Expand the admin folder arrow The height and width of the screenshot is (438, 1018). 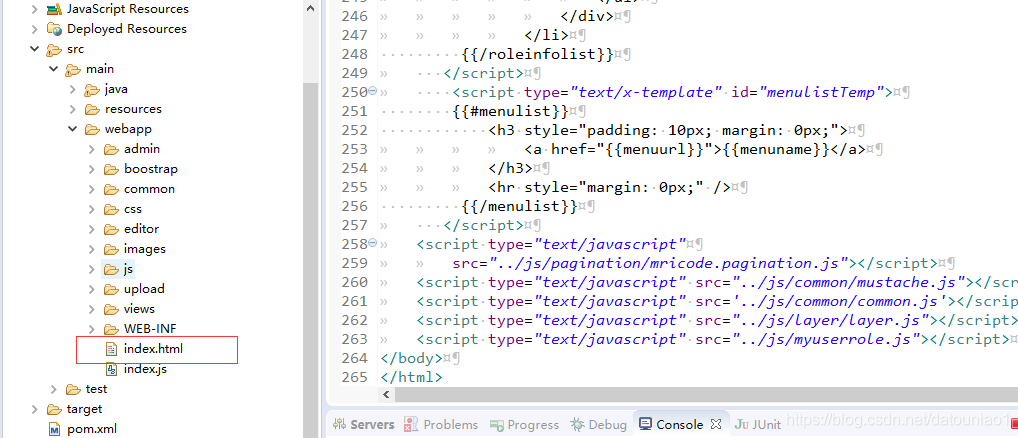tap(92, 149)
